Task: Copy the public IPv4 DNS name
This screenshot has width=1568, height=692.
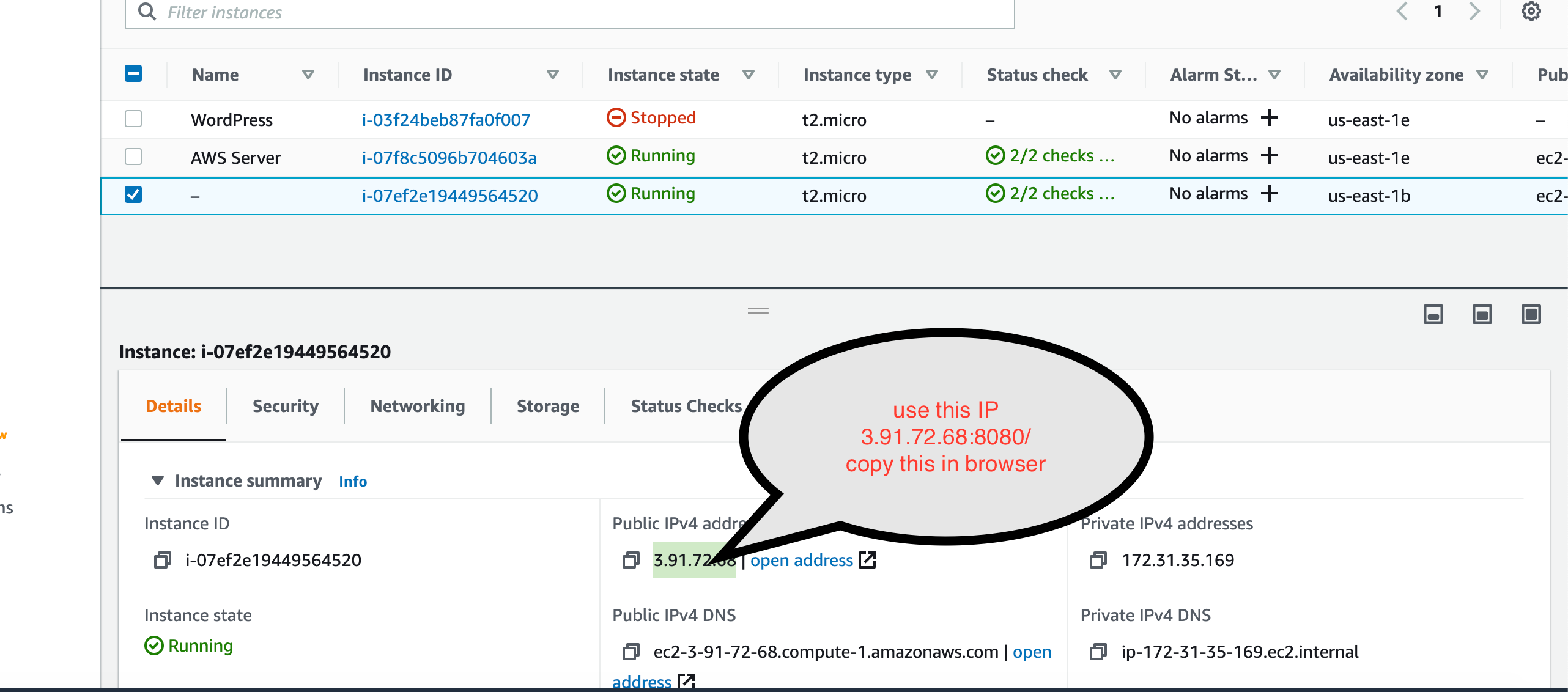Action: (x=631, y=652)
